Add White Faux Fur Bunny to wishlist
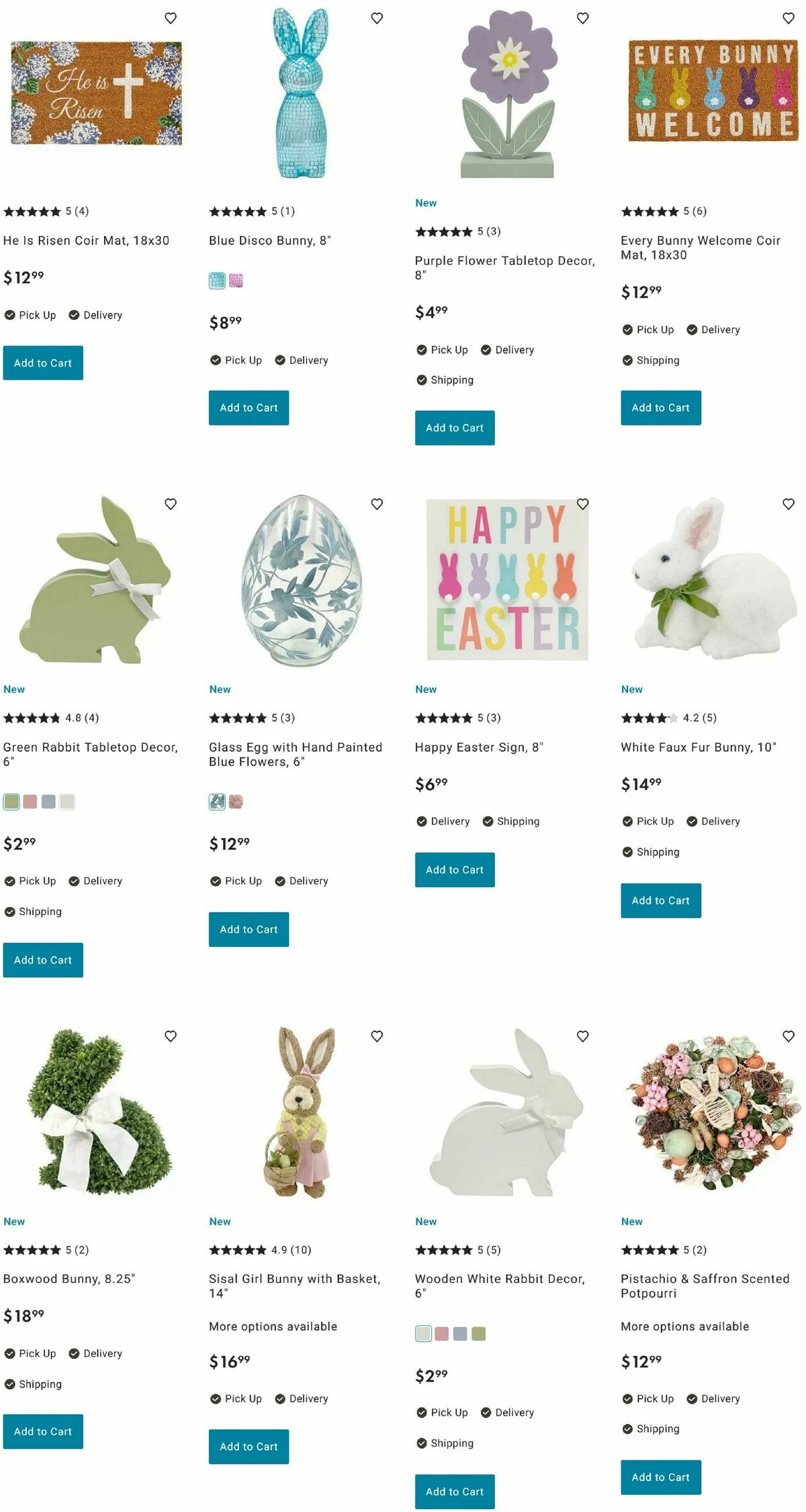 (789, 504)
